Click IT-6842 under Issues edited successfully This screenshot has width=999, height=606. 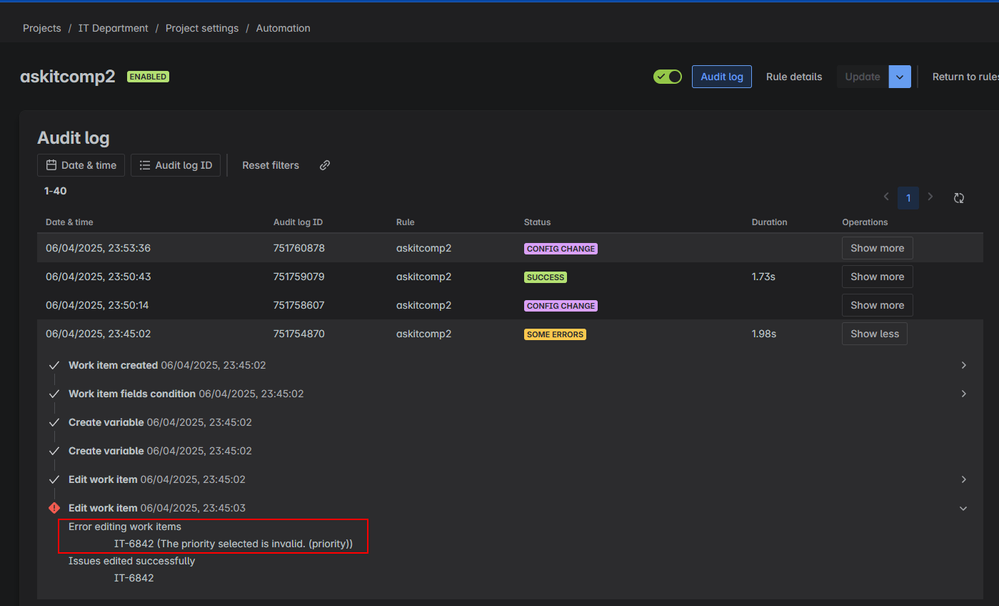pos(134,578)
